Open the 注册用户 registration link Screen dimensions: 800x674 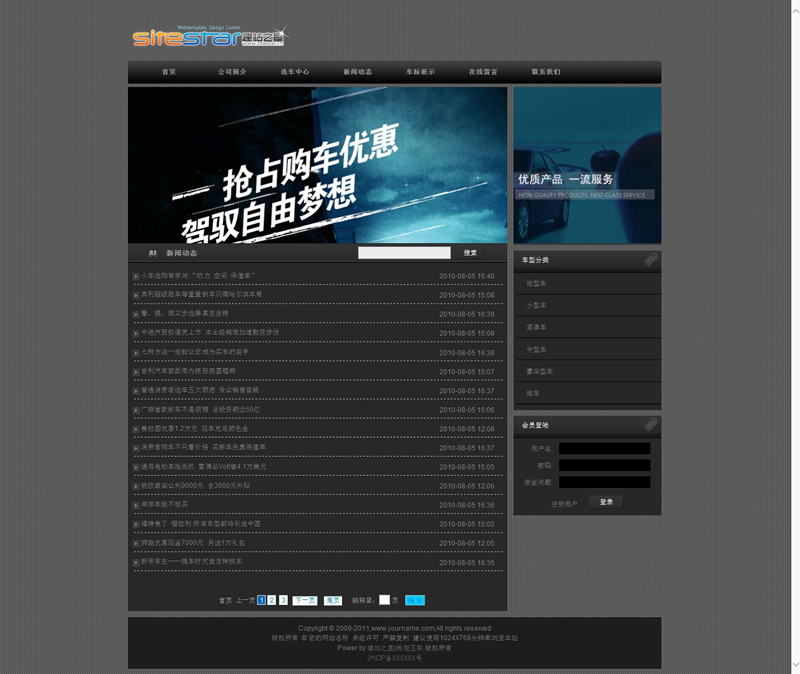(564, 503)
